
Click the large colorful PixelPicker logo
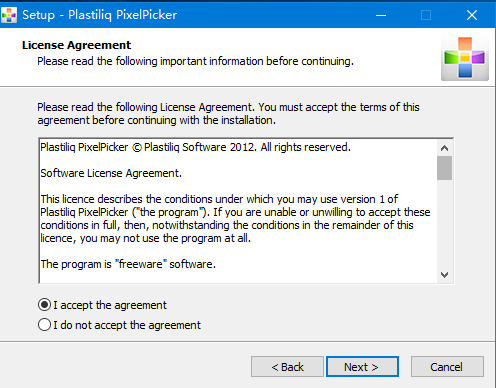click(465, 58)
